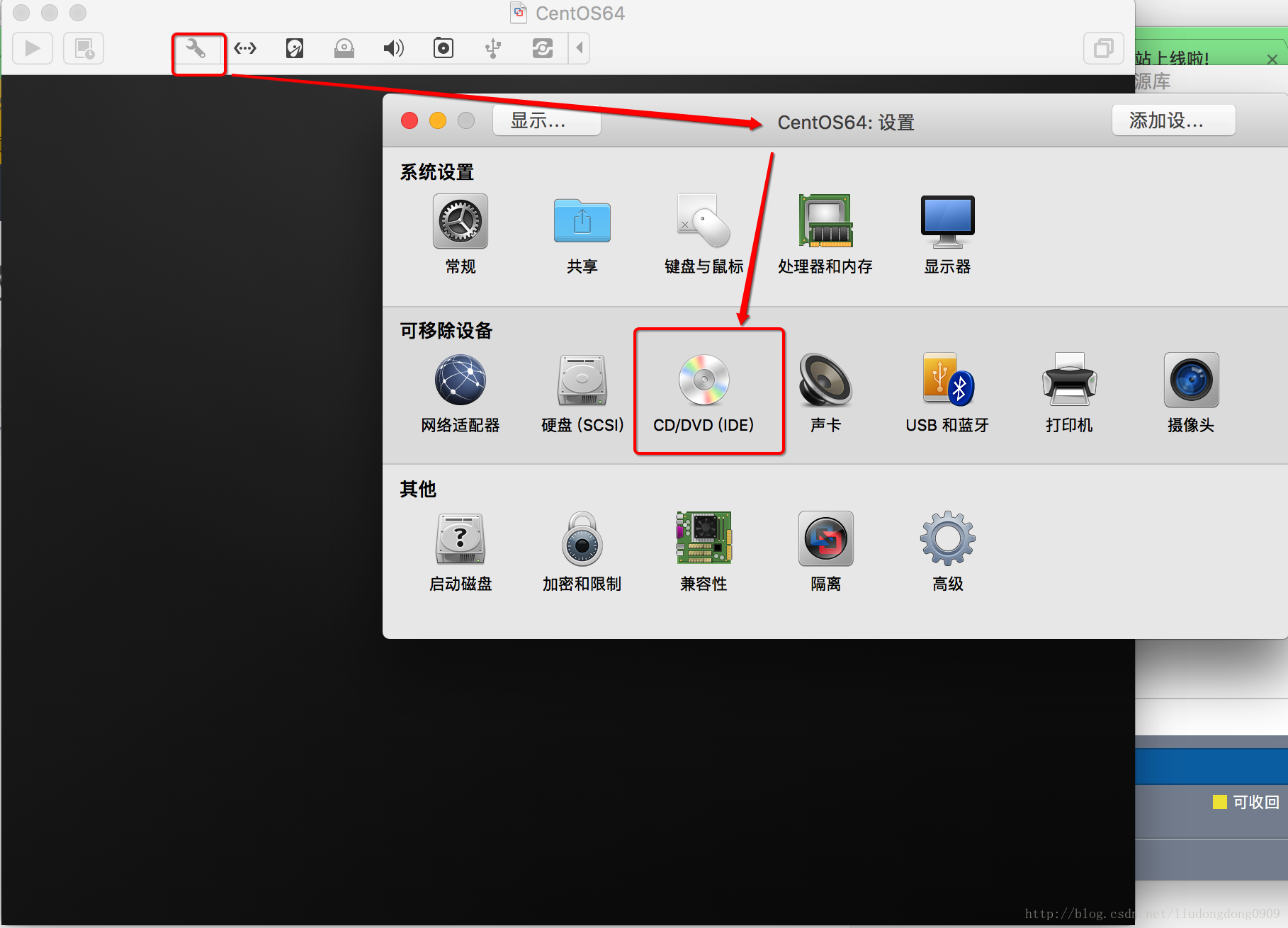Open 共享 sharing settings

(x=582, y=235)
